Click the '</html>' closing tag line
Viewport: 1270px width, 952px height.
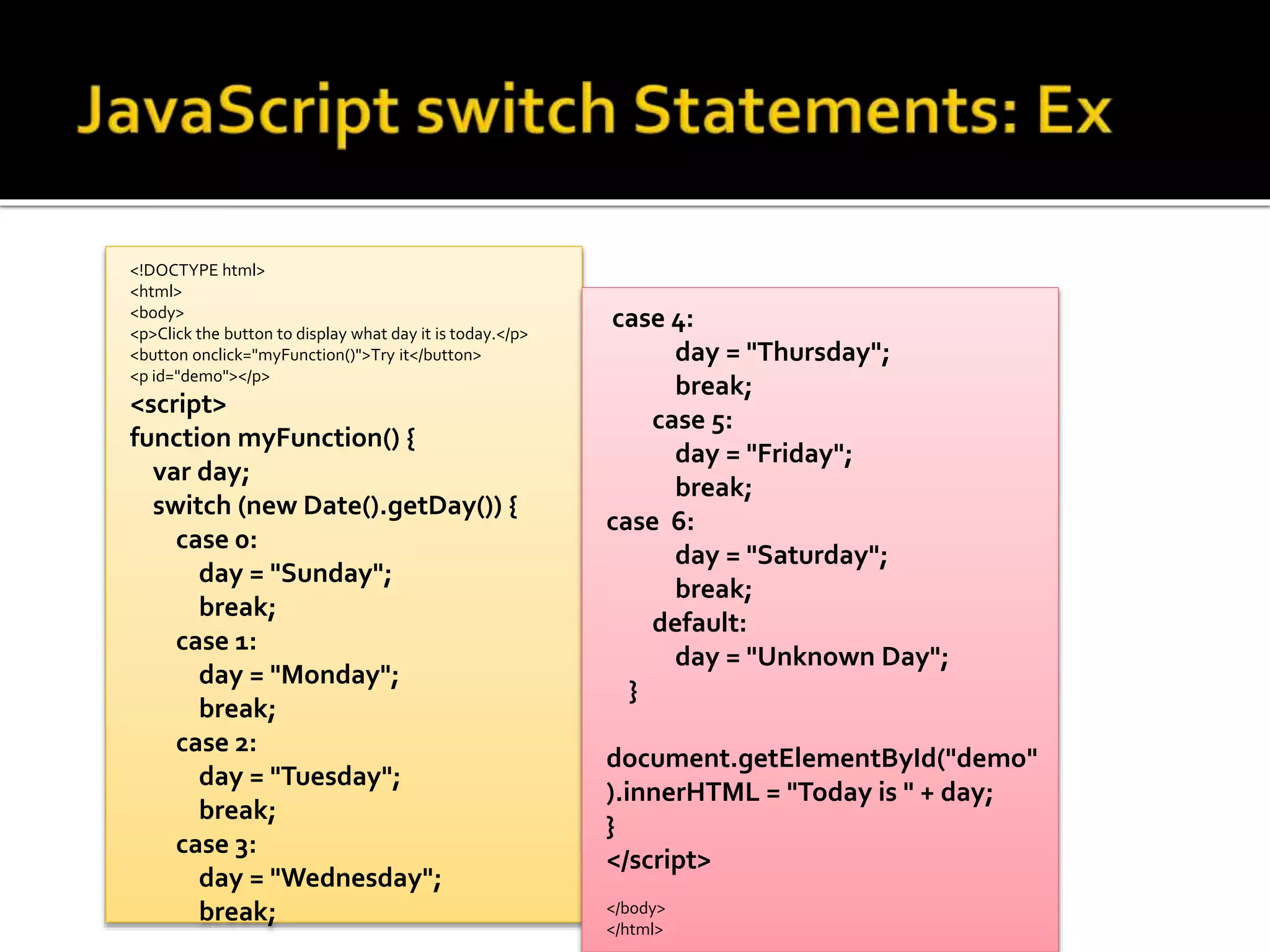pos(634,930)
